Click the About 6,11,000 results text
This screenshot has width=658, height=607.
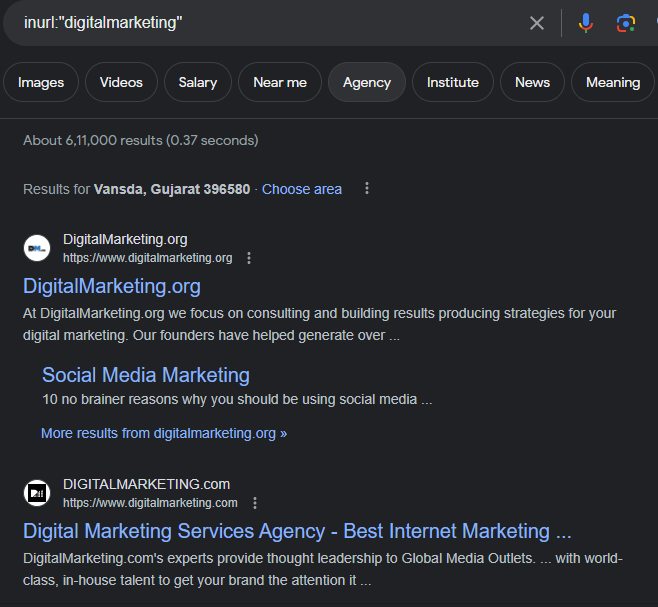tap(141, 140)
